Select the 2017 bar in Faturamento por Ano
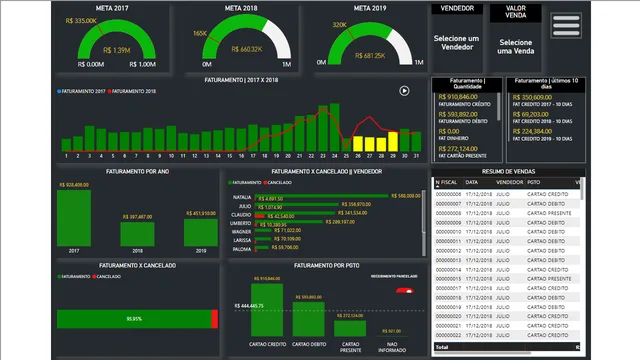 point(74,218)
